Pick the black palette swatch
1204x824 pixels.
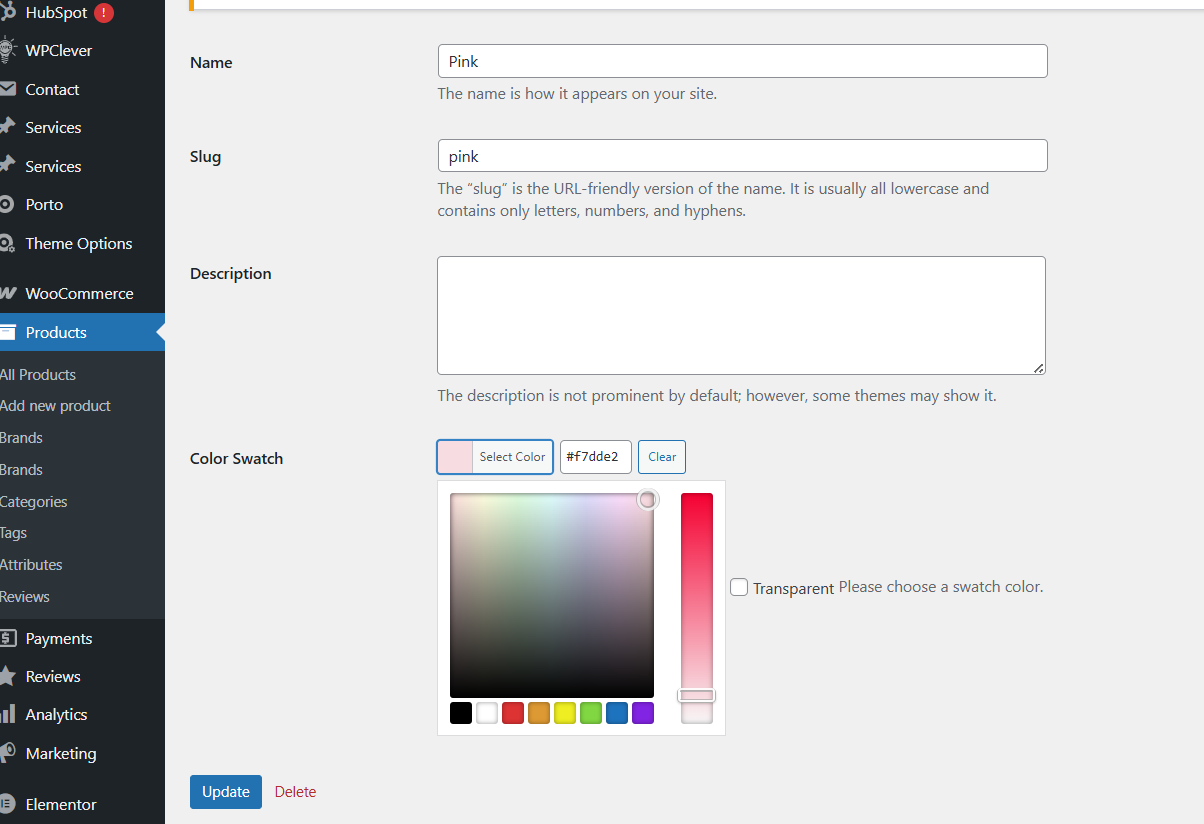pyautogui.click(x=461, y=713)
